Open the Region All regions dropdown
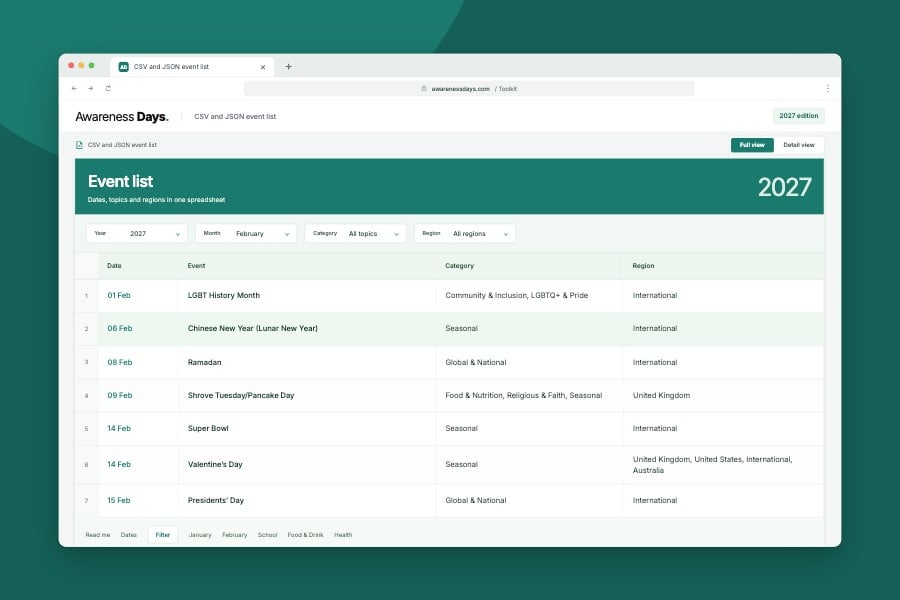Image resolution: width=900 pixels, height=600 pixels. [464, 234]
